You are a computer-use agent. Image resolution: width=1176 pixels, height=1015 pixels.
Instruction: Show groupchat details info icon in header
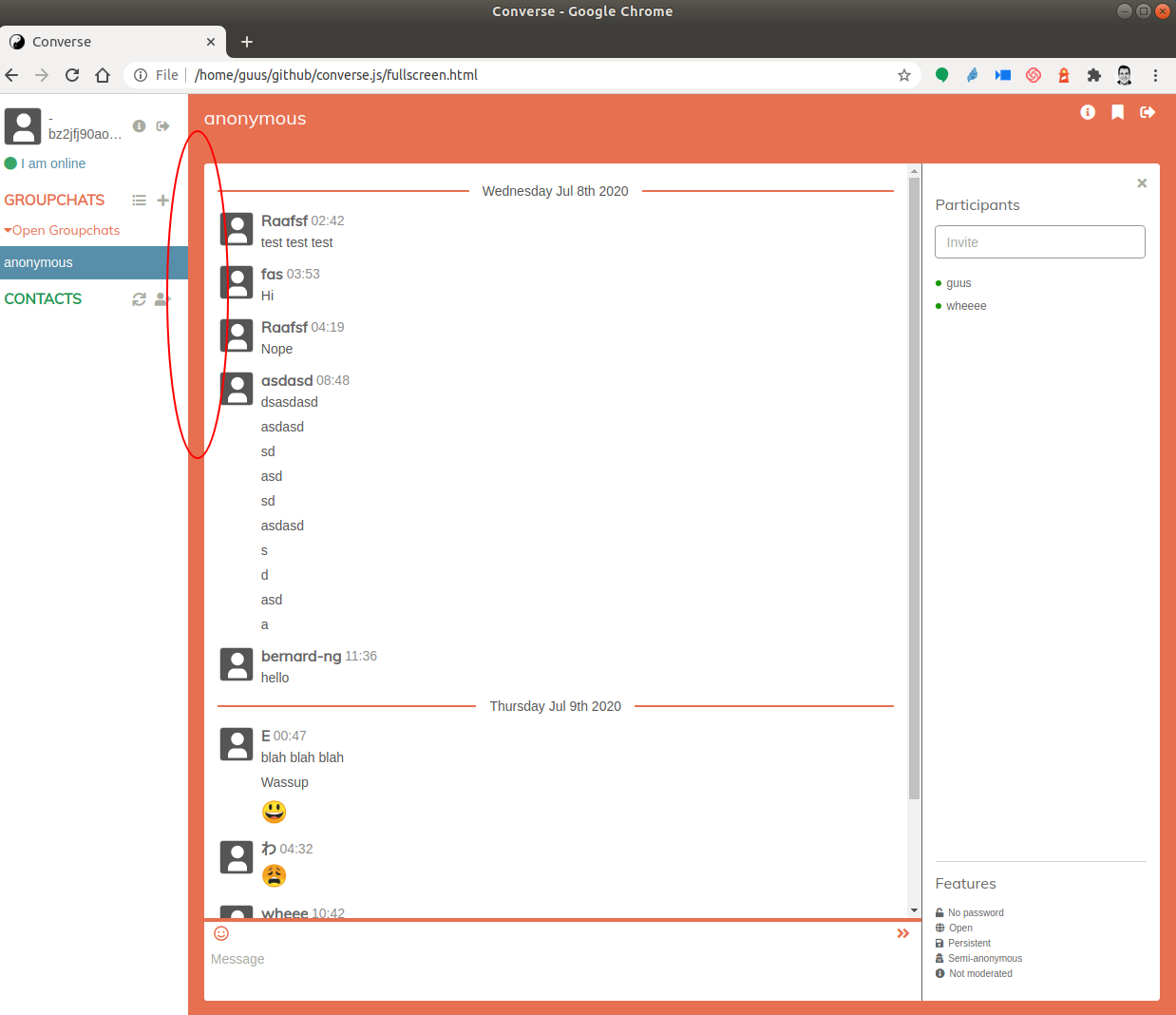(1088, 112)
